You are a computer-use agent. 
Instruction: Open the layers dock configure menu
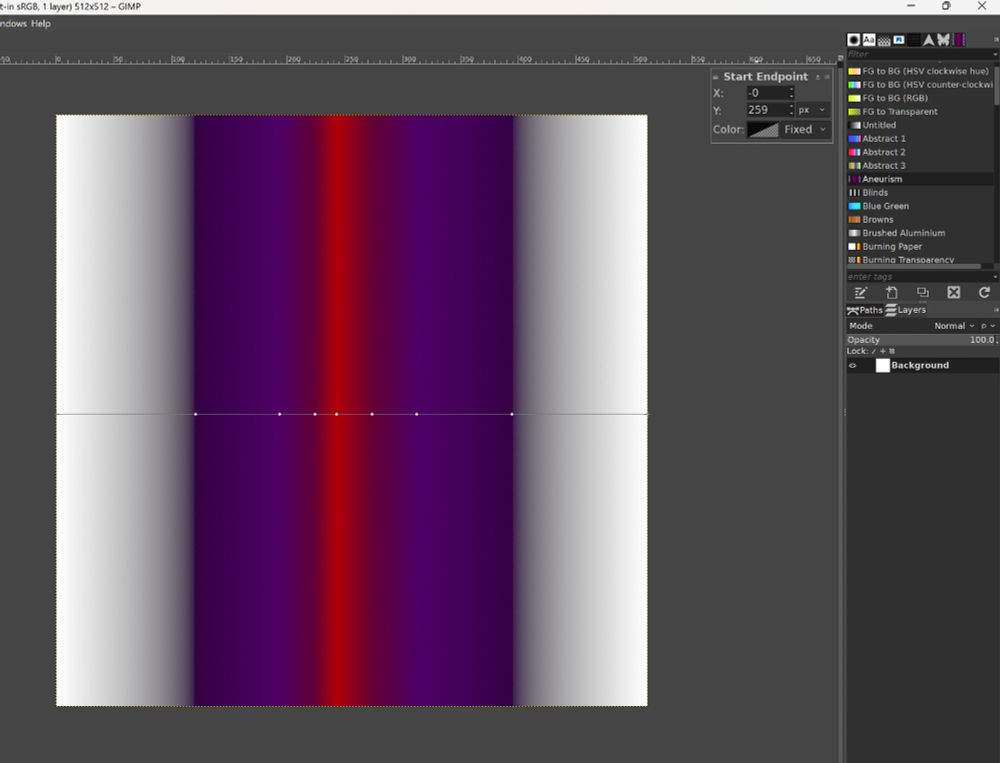click(x=996, y=310)
